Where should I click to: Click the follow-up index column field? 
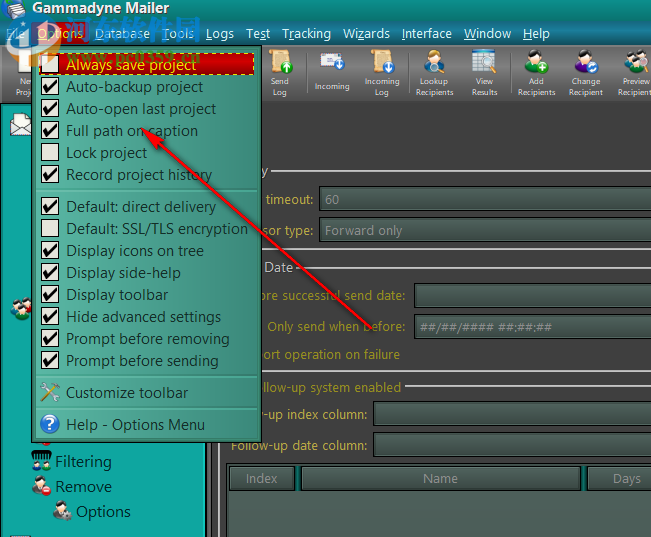(512, 414)
